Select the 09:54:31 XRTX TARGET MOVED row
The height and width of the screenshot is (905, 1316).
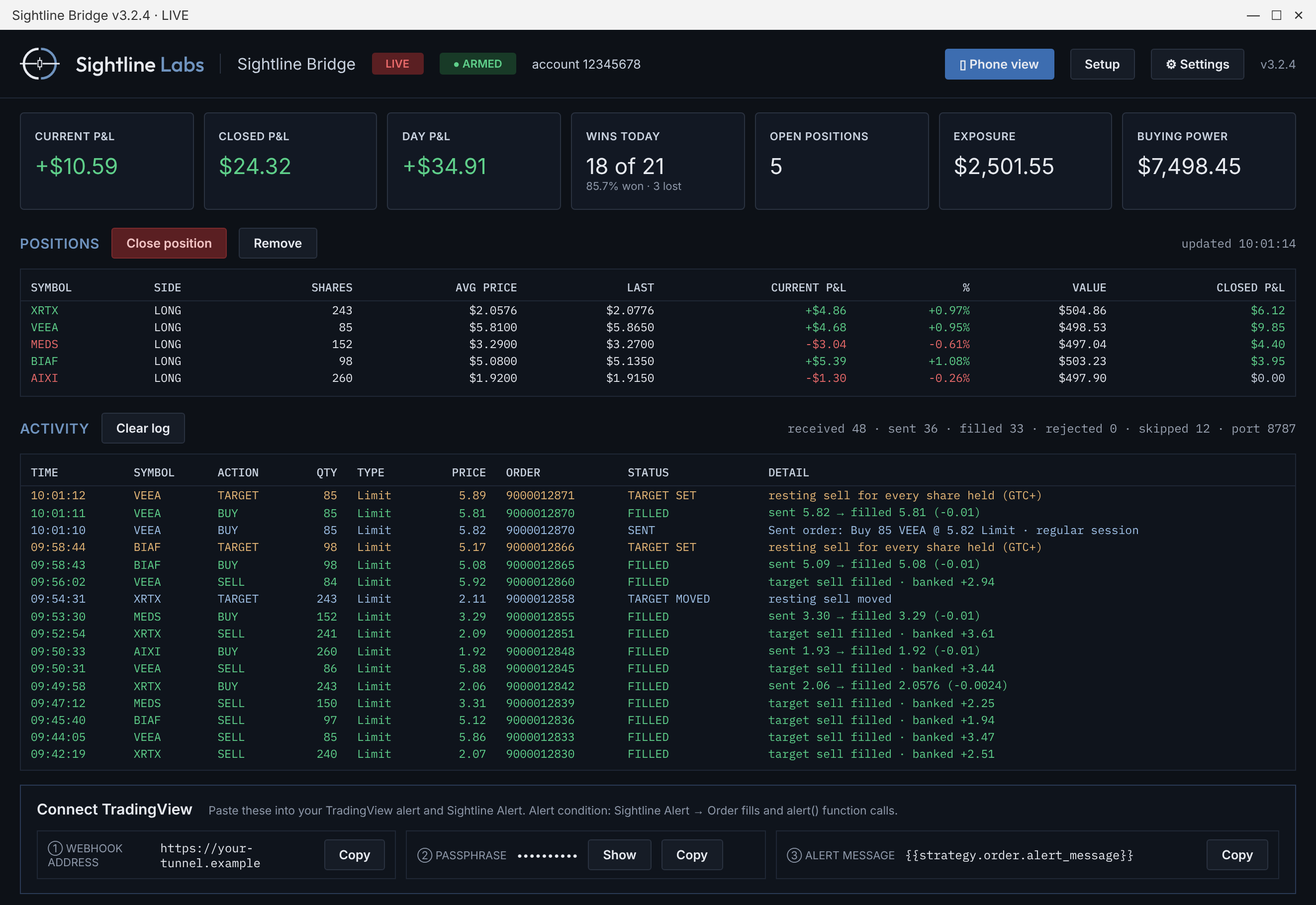(x=658, y=599)
